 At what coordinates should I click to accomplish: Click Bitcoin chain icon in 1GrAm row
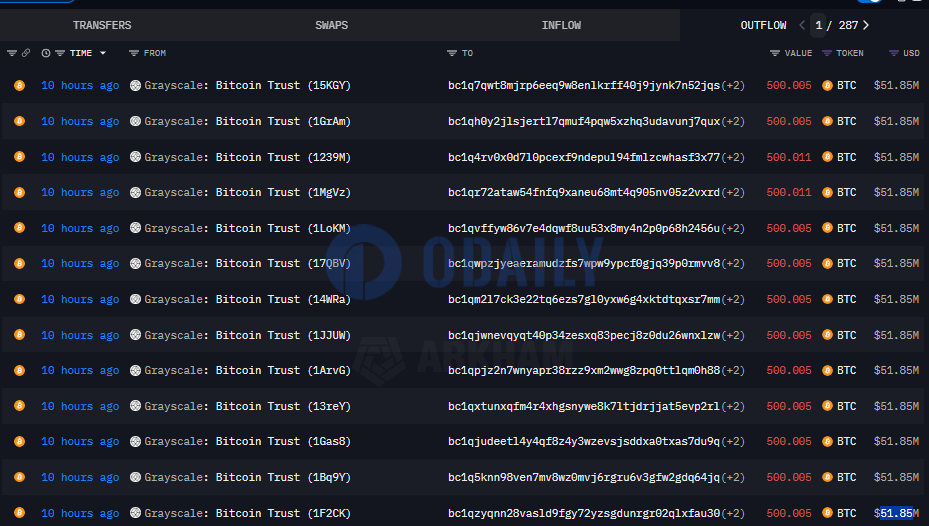click(20, 121)
